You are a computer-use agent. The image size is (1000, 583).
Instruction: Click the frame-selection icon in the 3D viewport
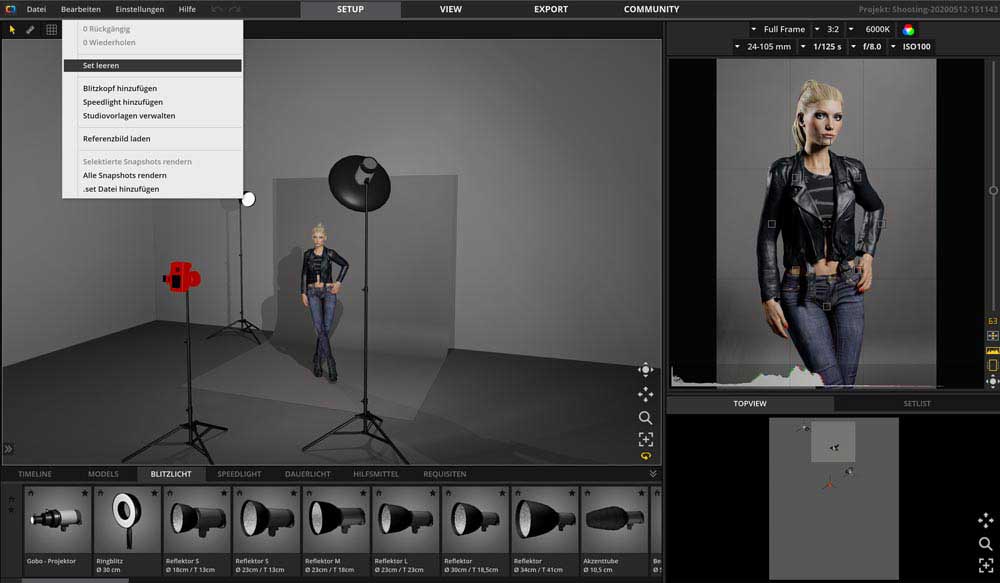click(x=645, y=439)
